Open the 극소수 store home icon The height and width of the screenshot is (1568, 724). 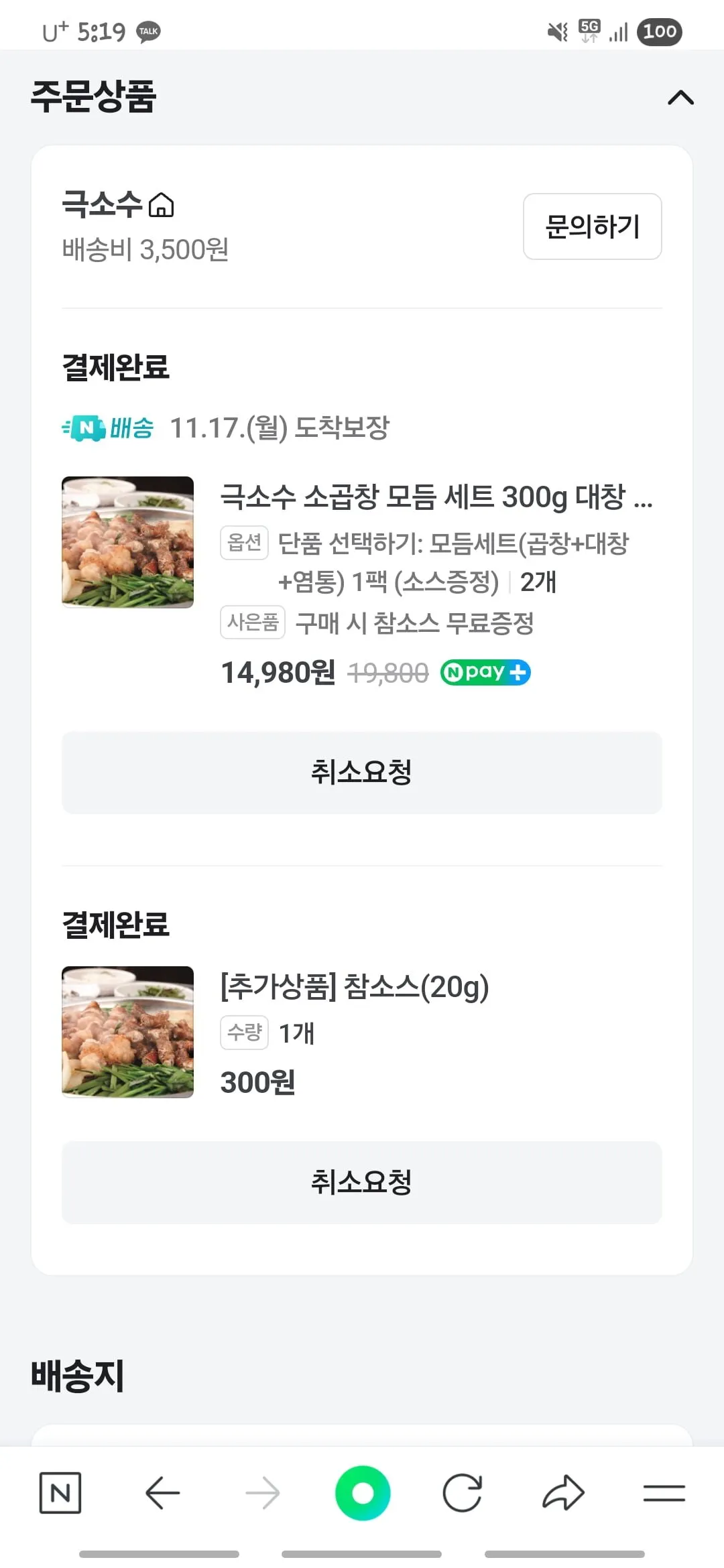point(161,205)
